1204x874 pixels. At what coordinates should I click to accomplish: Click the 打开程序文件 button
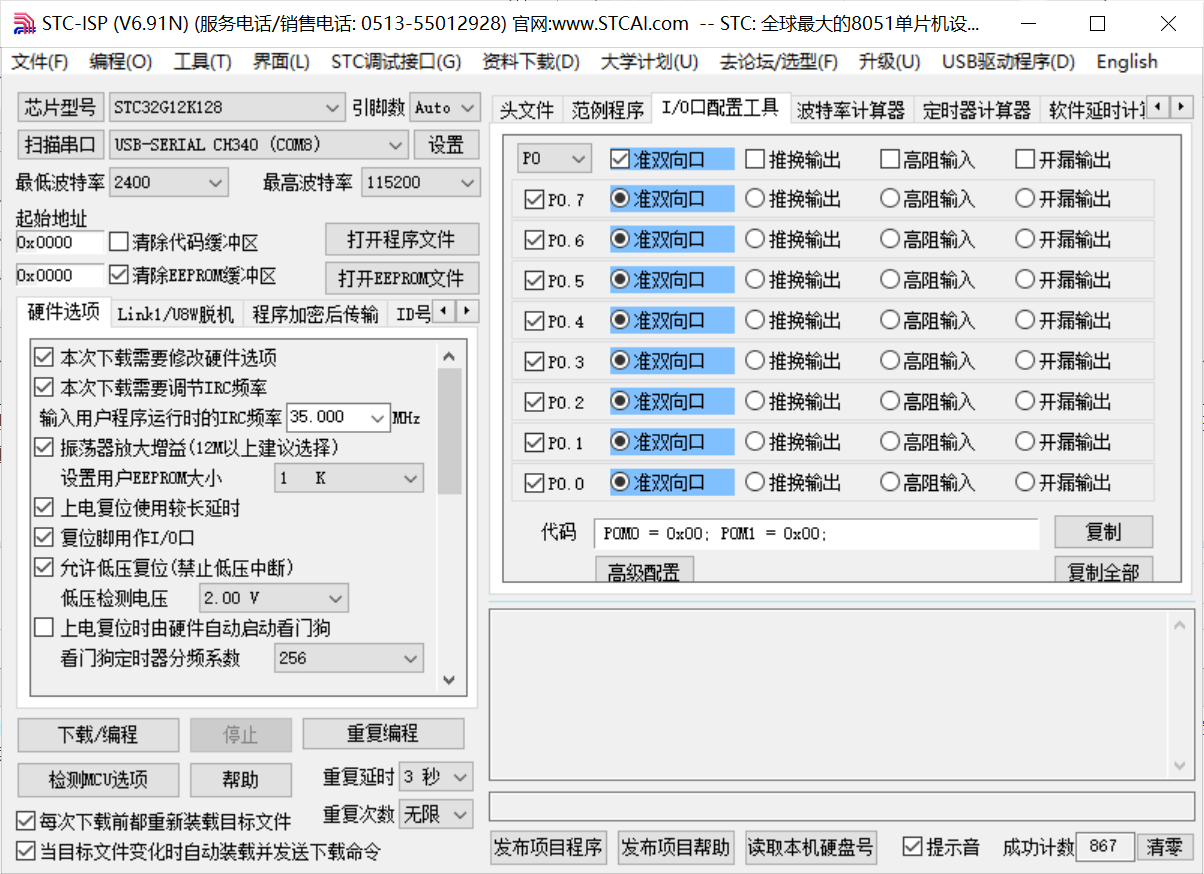pos(401,240)
